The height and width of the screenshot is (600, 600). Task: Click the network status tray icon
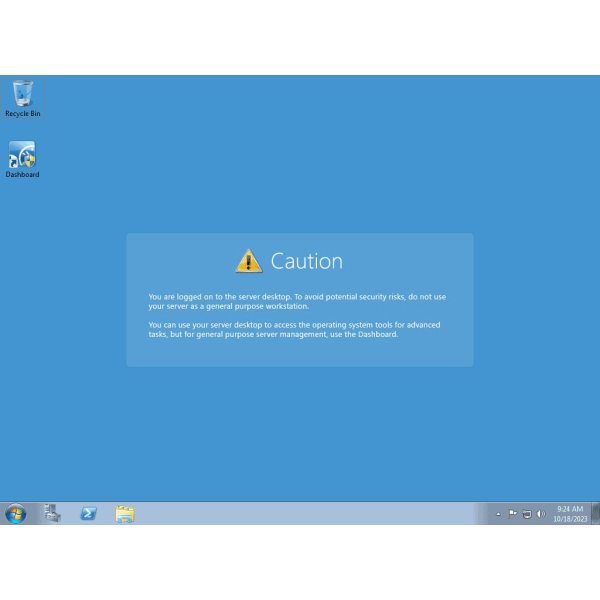coord(527,514)
